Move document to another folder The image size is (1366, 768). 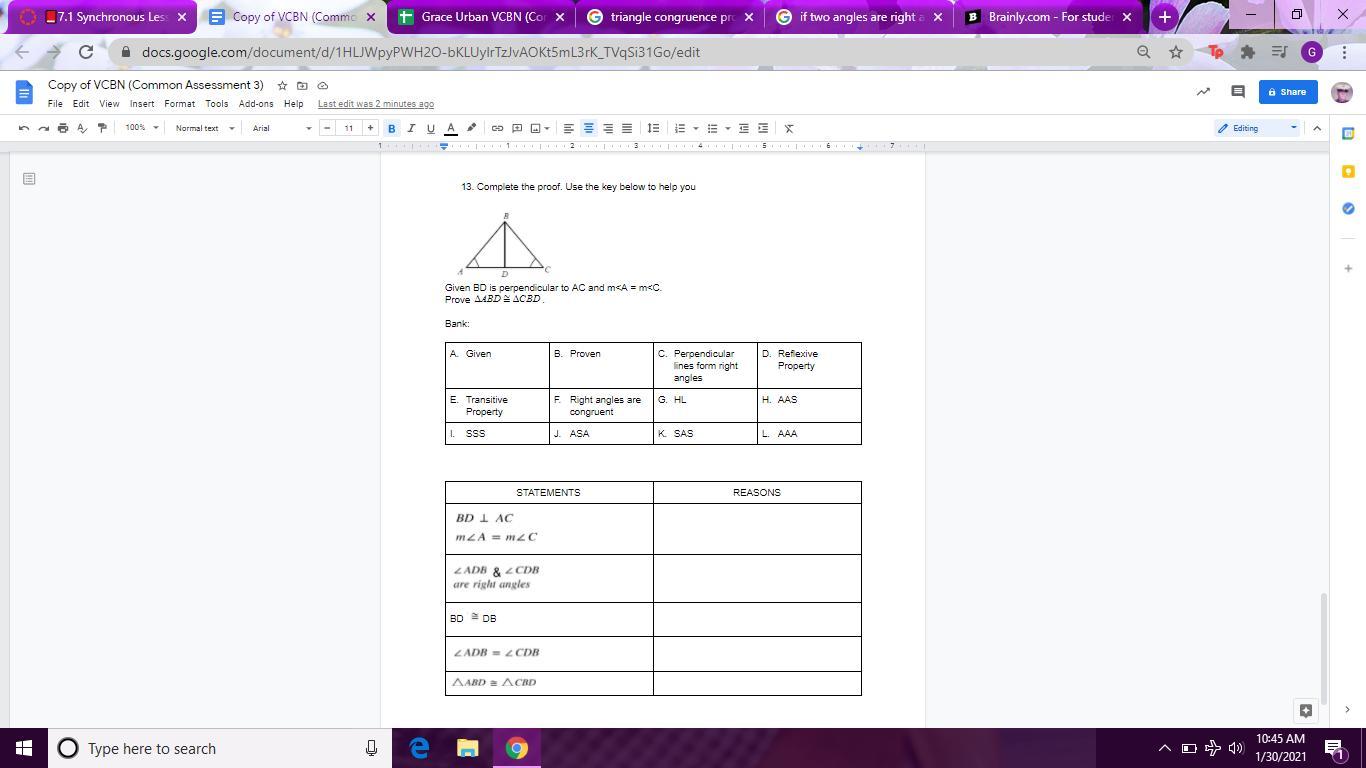point(302,86)
